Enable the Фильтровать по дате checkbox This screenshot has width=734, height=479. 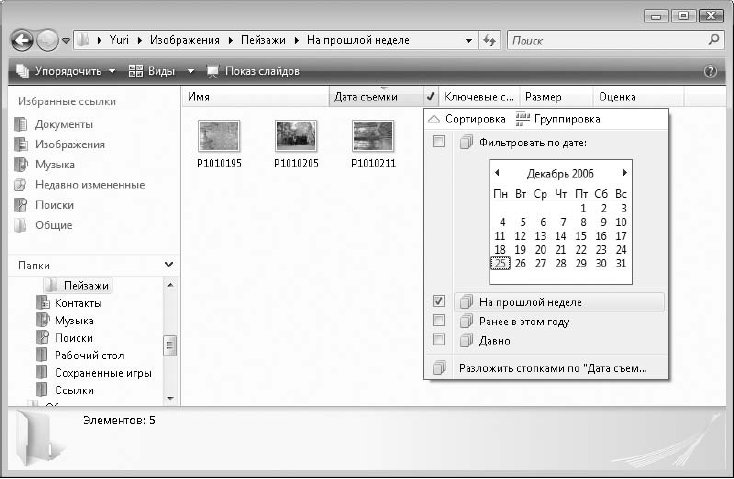pos(438,142)
